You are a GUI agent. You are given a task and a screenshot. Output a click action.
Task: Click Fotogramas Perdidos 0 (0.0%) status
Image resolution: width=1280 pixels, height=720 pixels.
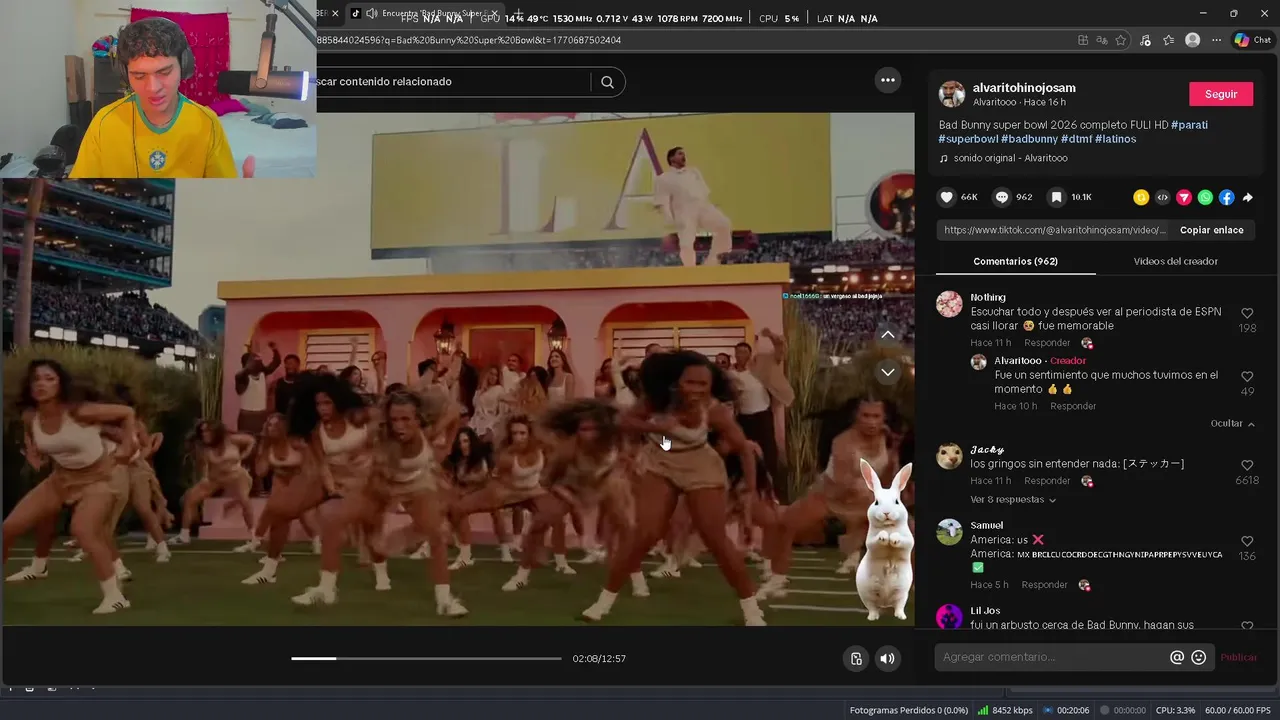click(908, 710)
